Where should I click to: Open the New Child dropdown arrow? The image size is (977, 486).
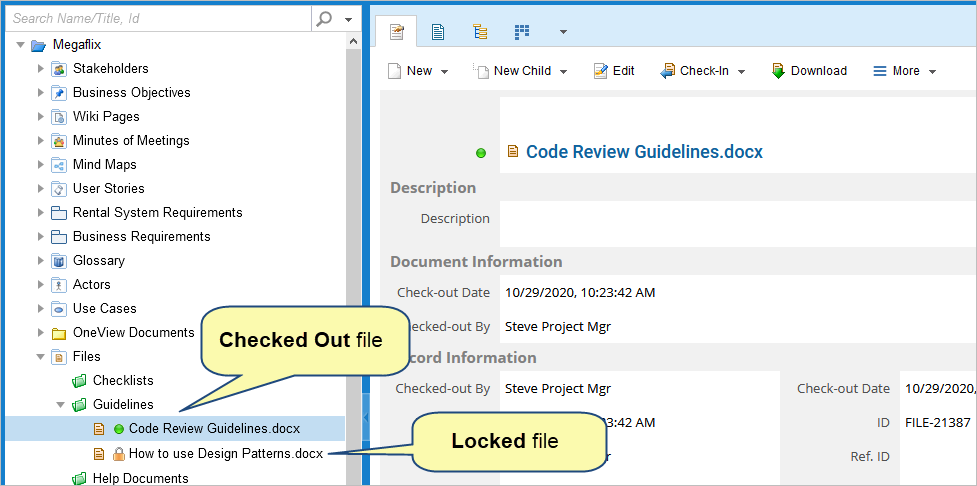(x=563, y=72)
